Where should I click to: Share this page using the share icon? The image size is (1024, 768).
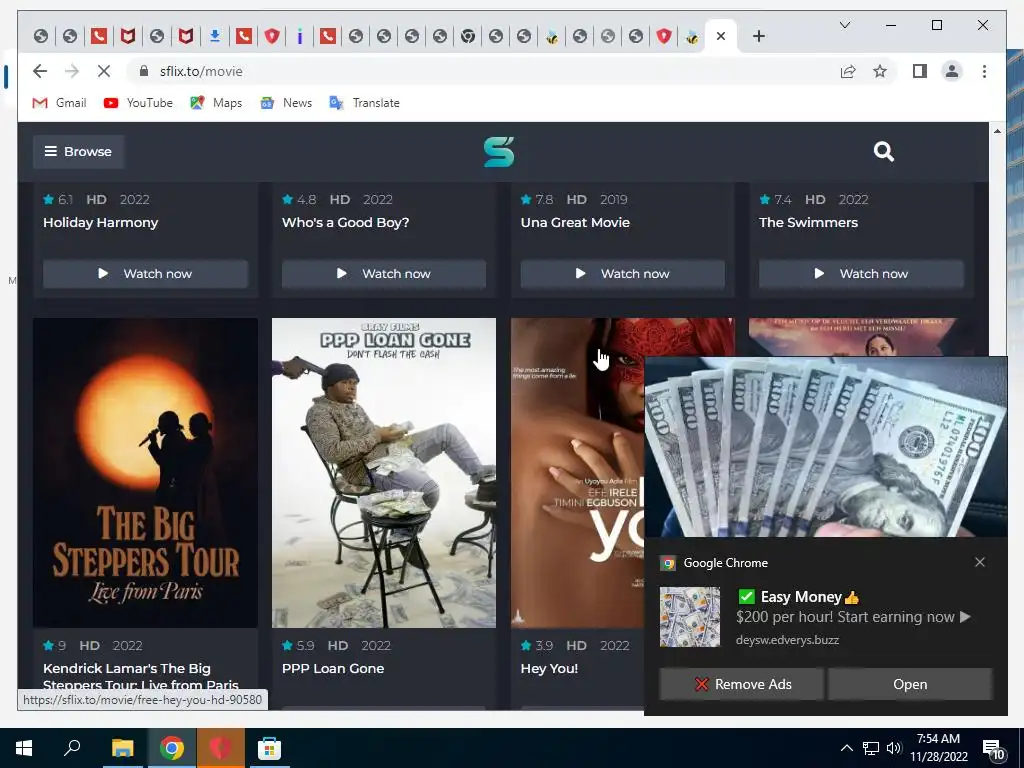[x=848, y=71]
